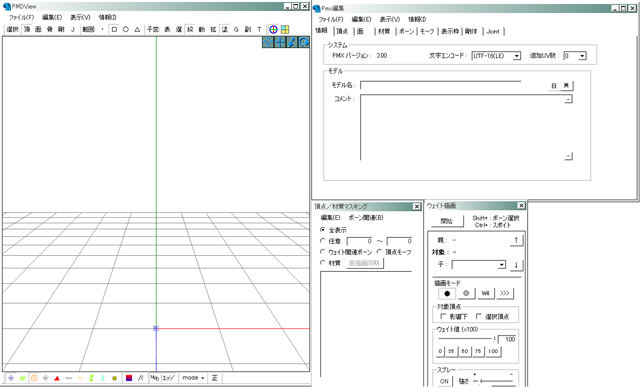Toggle the blue dot icon on the bottom bar

11,378
